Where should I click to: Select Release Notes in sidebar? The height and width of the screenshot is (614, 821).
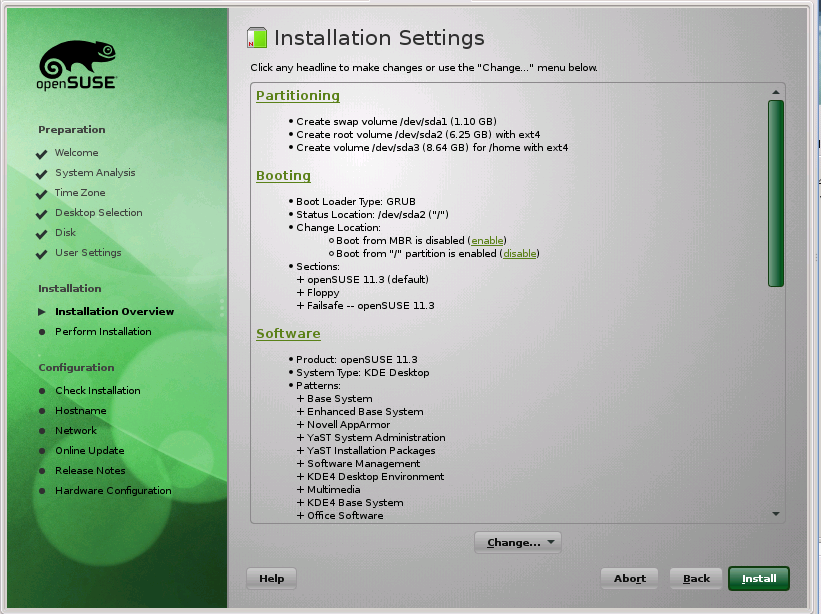point(90,470)
